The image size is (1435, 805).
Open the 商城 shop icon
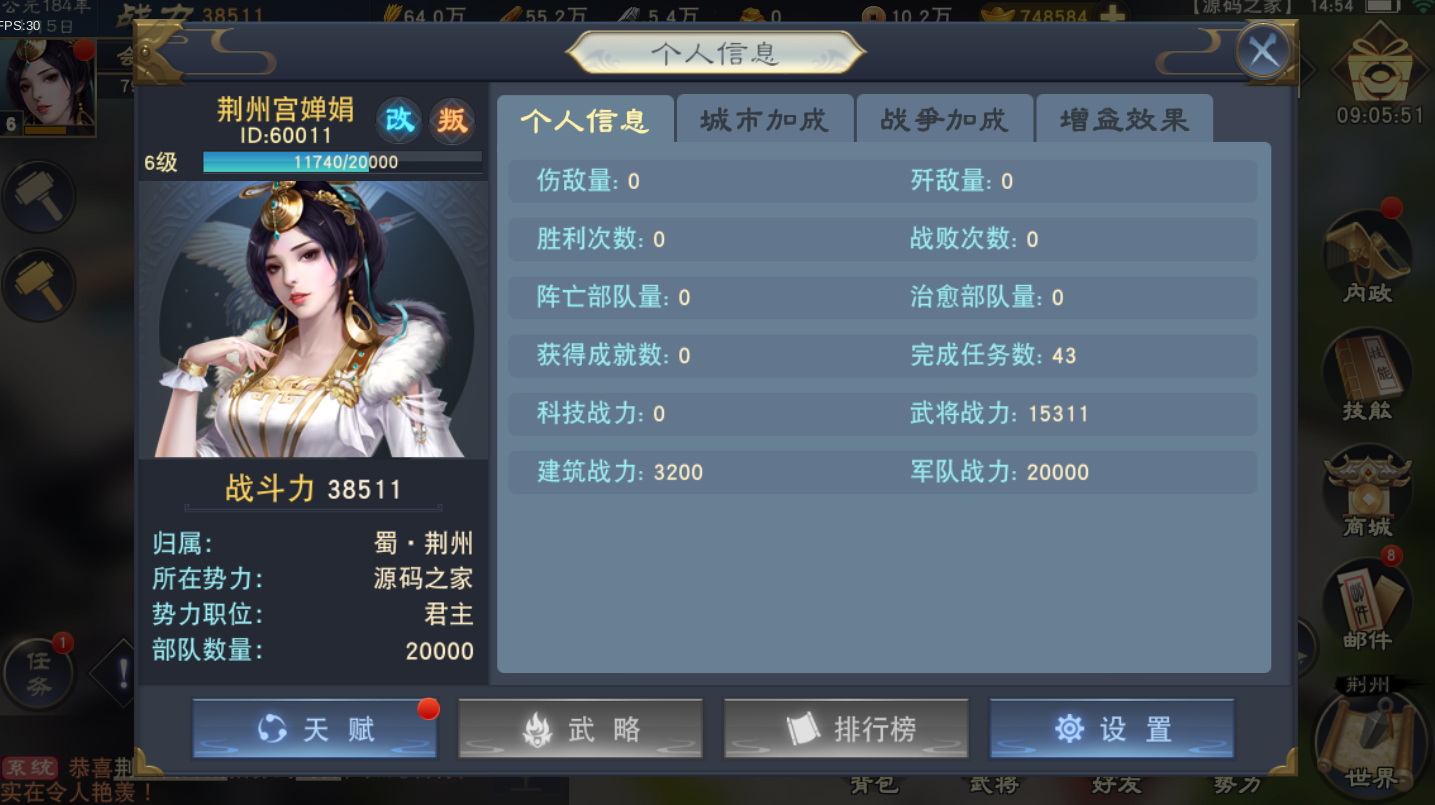point(1367,492)
